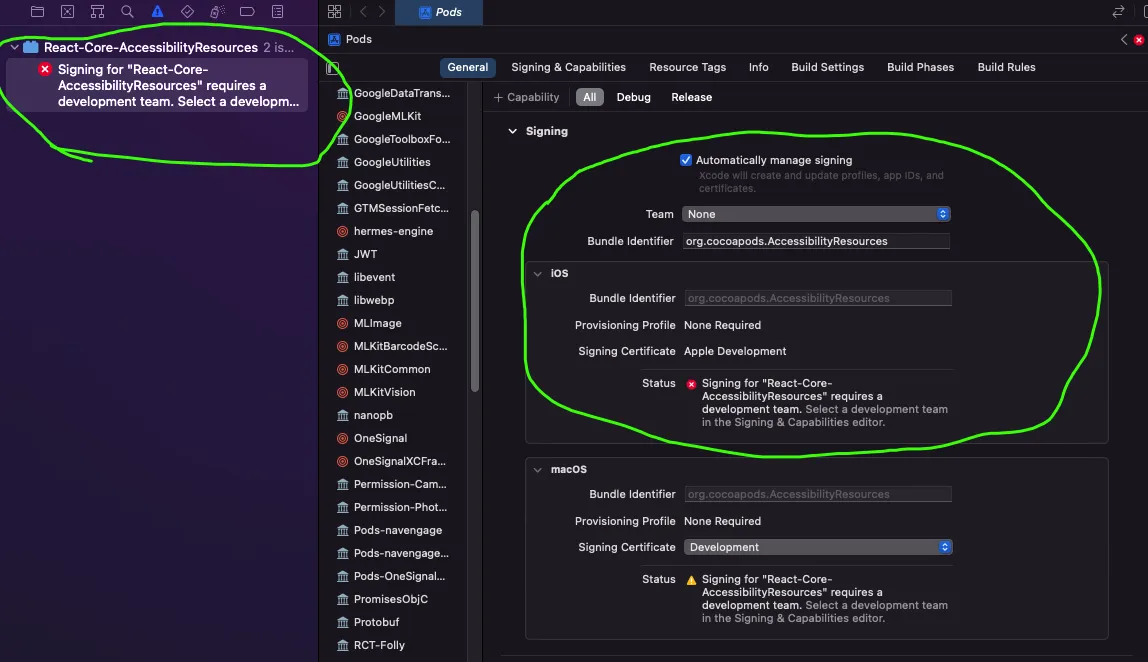Select the RCT-Folly target
The image size is (1148, 662).
379,645
